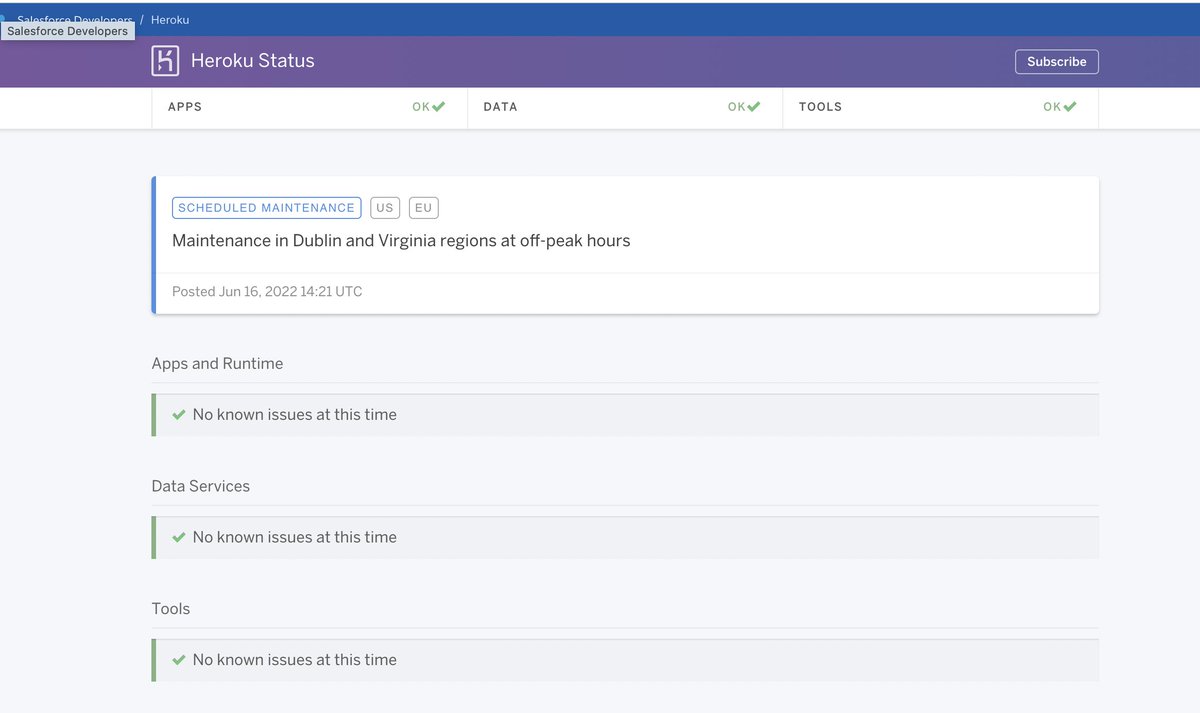Click the green checkmark next to DATA OK
1200x713 pixels.
click(x=754, y=107)
